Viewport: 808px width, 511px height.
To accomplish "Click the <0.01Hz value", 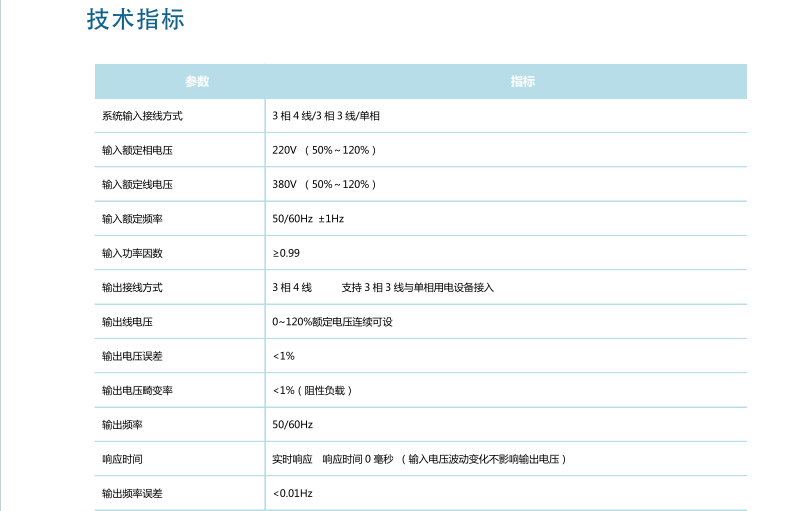I will 293,493.
